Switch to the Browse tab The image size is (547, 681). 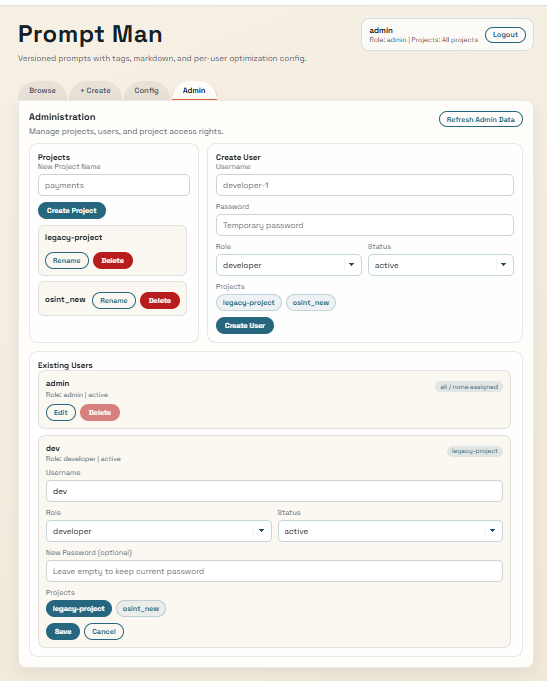42,90
